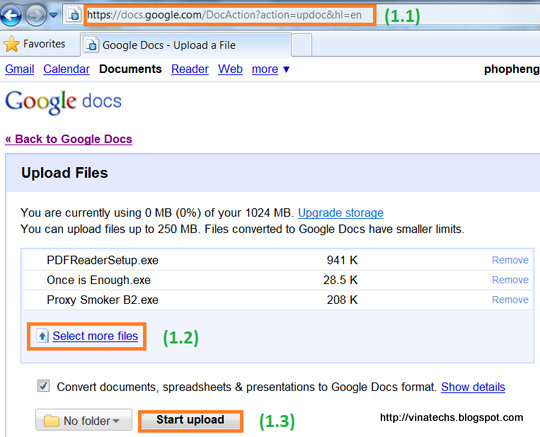540x437 pixels.
Task: Click the Select more files link
Action: (95, 336)
